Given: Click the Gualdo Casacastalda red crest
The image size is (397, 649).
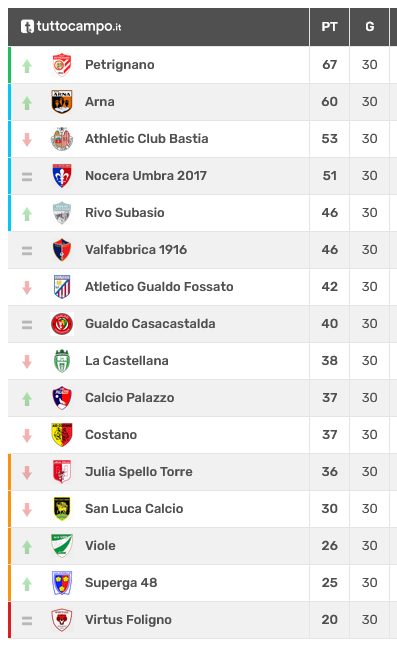Looking at the screenshot, I should click(62, 324).
